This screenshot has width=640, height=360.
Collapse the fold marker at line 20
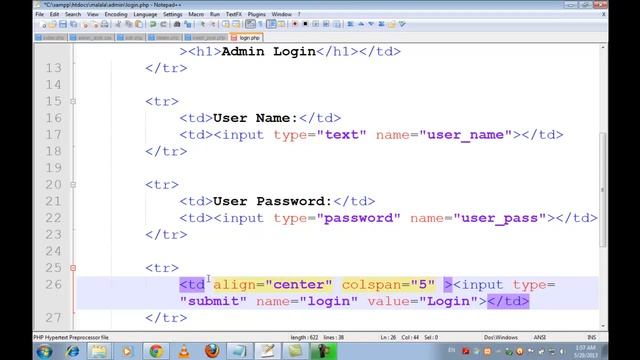pos(73,184)
